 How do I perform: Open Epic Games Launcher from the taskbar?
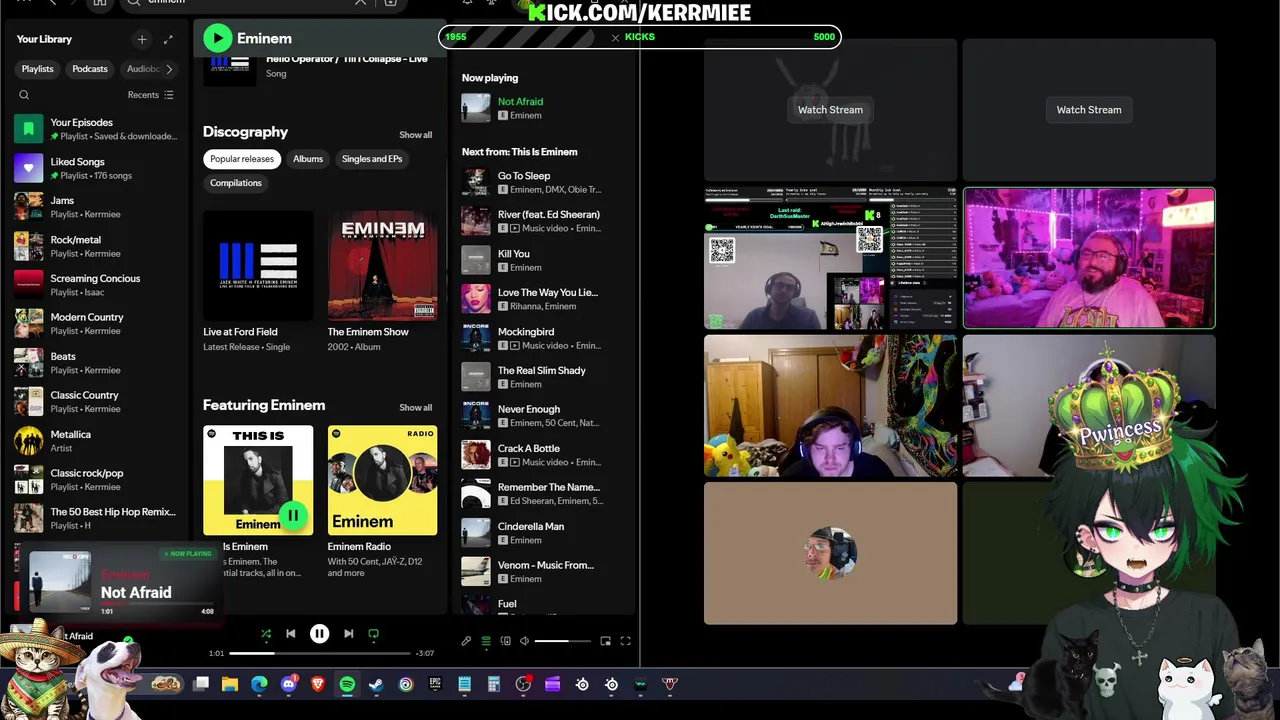pyautogui.click(x=435, y=684)
